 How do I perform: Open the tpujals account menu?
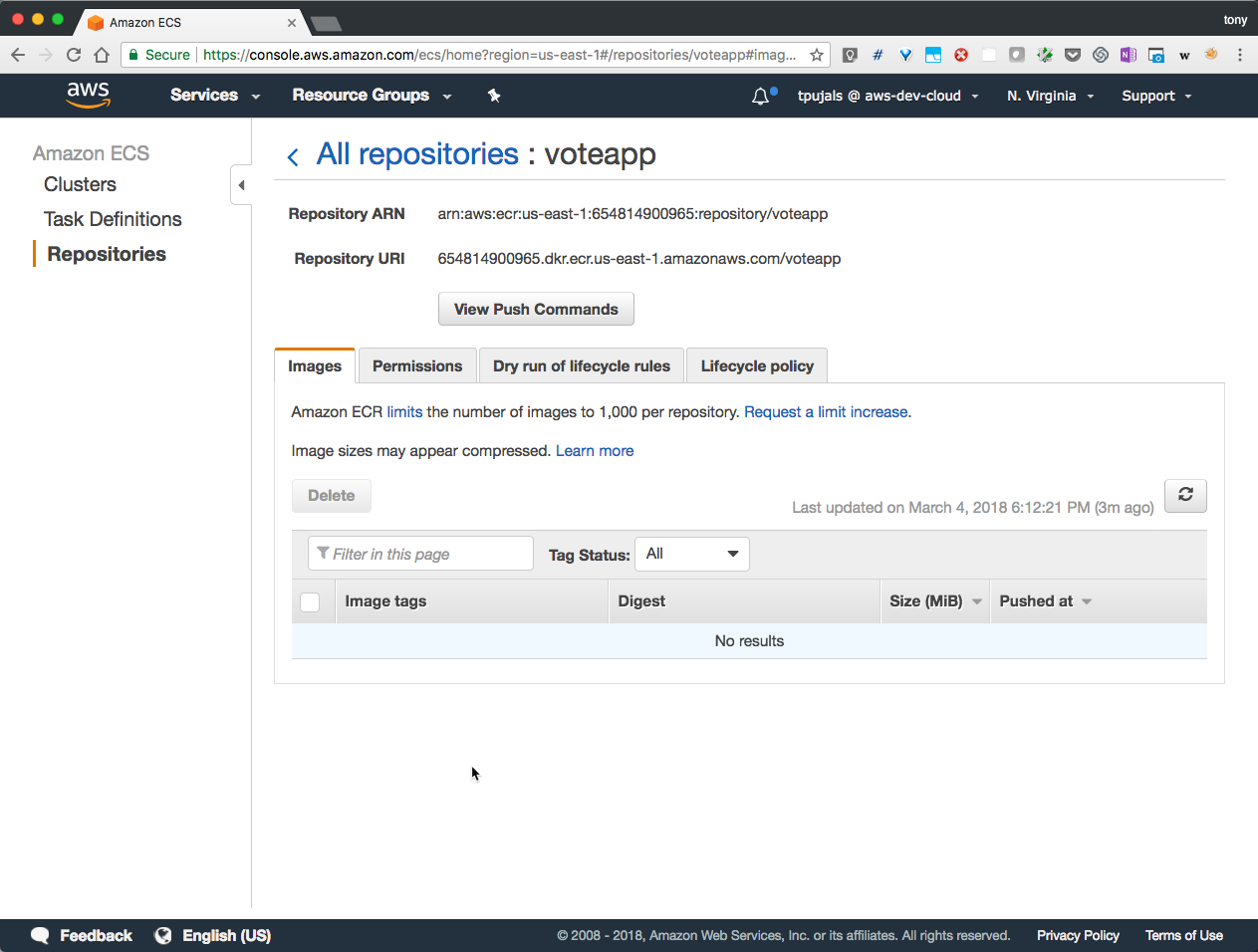[888, 96]
